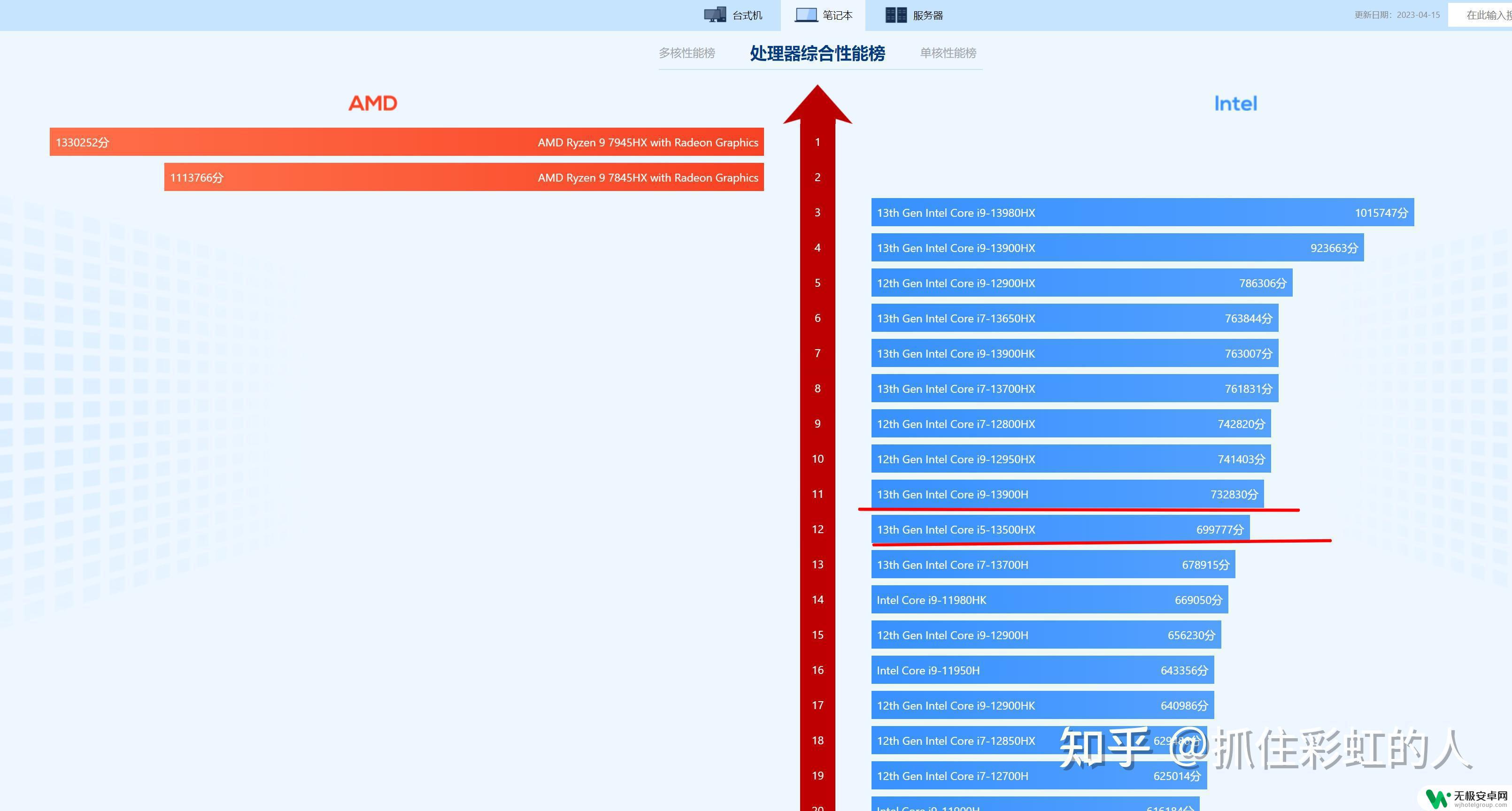This screenshot has height=811, width=1512.
Task: Open the Intel Core i9-12900HX entry
Action: (x=1082, y=283)
